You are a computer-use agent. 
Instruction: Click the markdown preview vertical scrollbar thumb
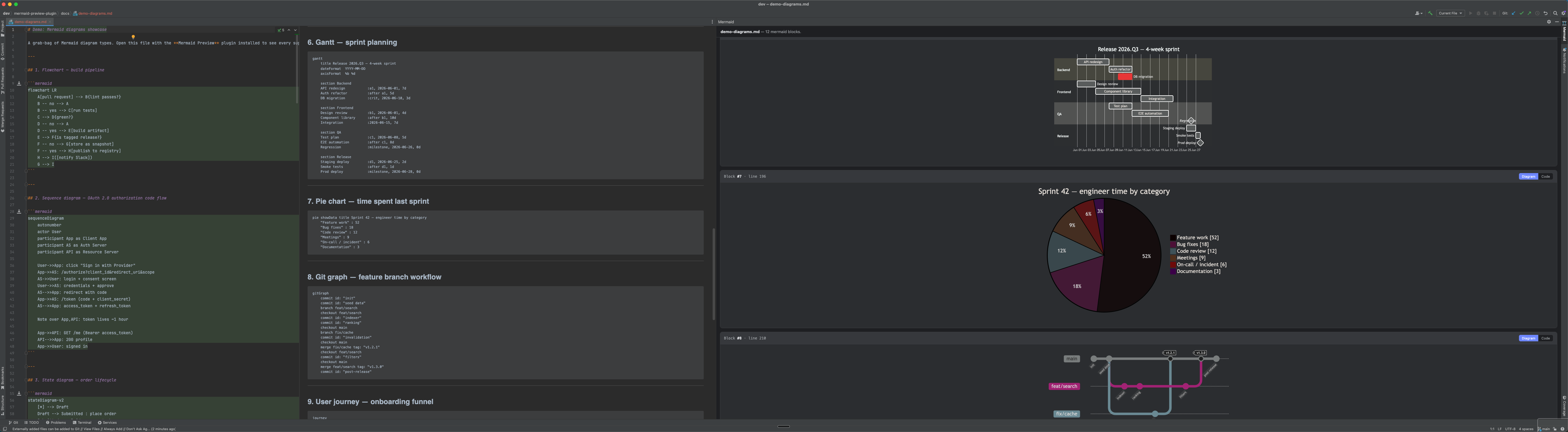click(x=714, y=274)
